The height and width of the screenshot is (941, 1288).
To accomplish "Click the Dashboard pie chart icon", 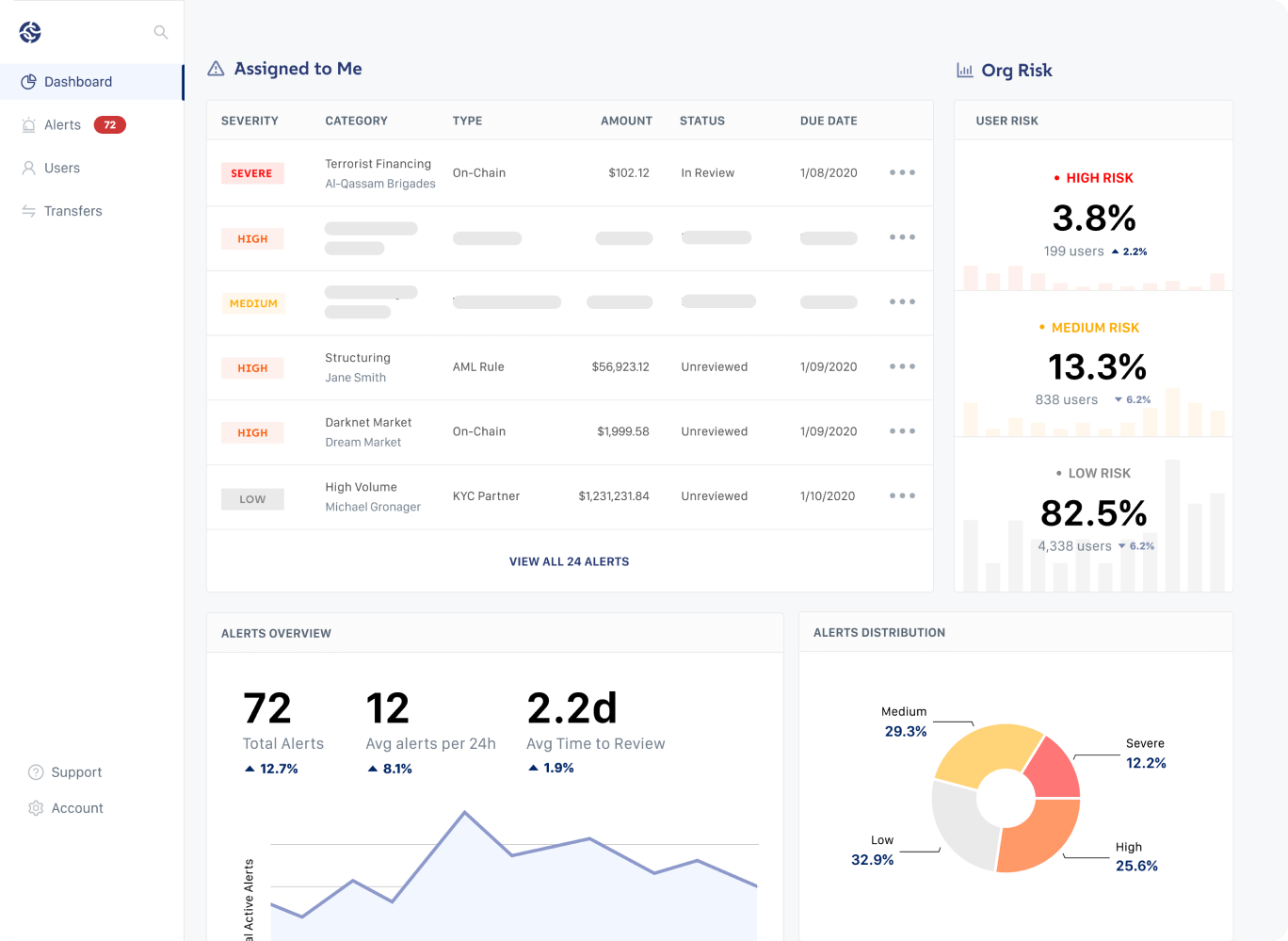I will tap(29, 81).
